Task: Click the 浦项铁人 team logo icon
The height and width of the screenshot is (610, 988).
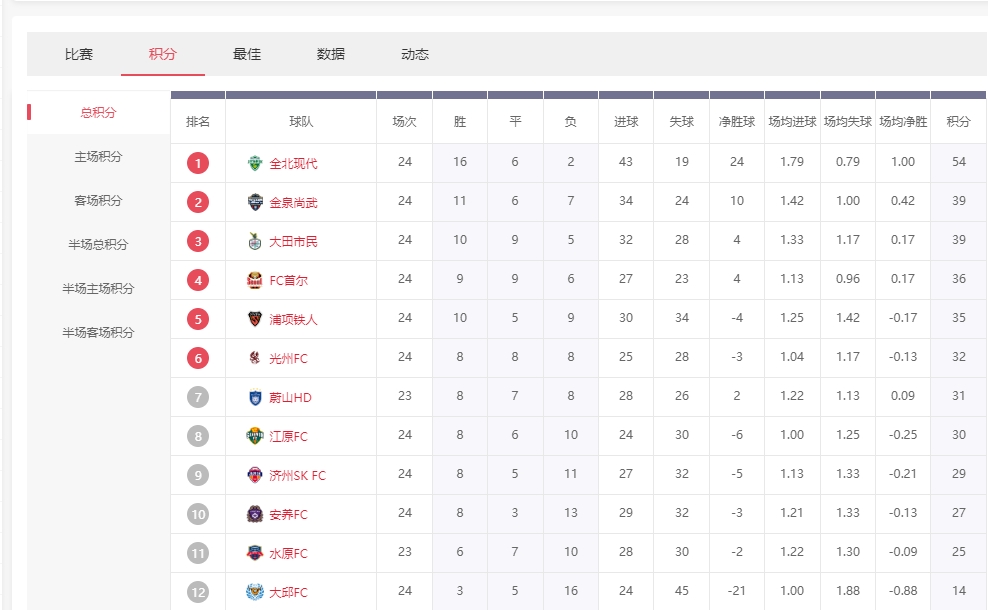Action: [255, 319]
